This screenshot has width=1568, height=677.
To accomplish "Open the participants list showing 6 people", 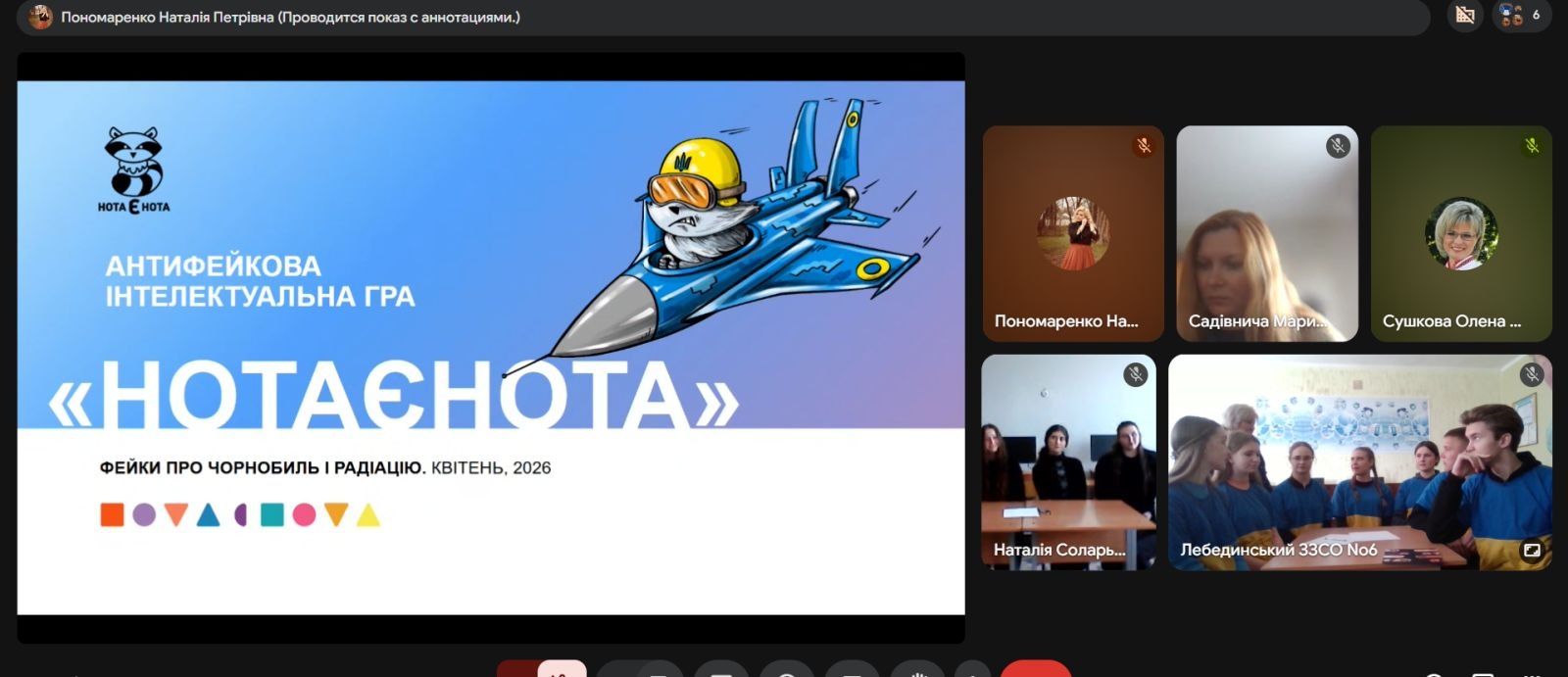I will (x=1521, y=15).
